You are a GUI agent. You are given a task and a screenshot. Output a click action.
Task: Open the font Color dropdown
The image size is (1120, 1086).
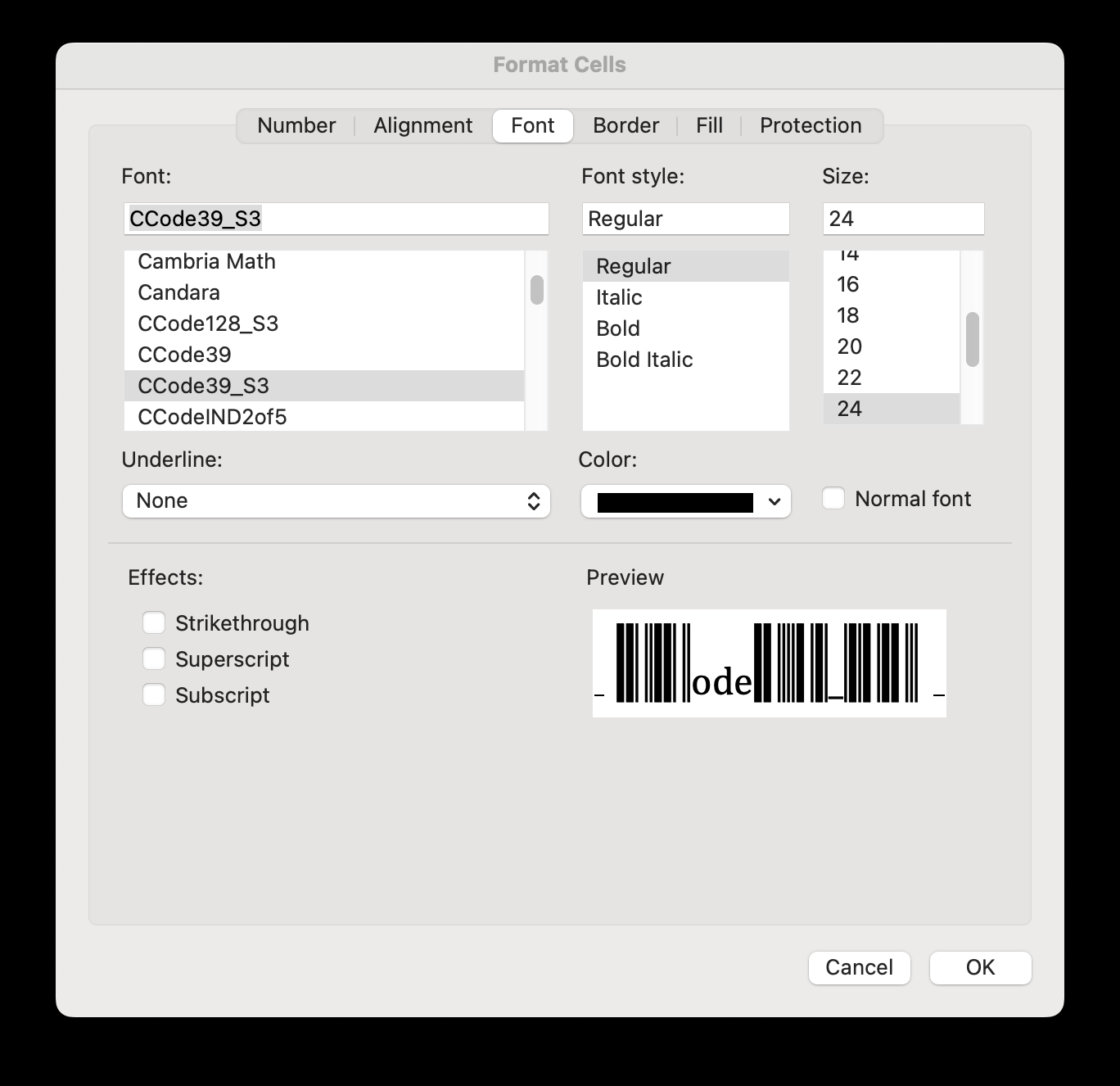[686, 502]
